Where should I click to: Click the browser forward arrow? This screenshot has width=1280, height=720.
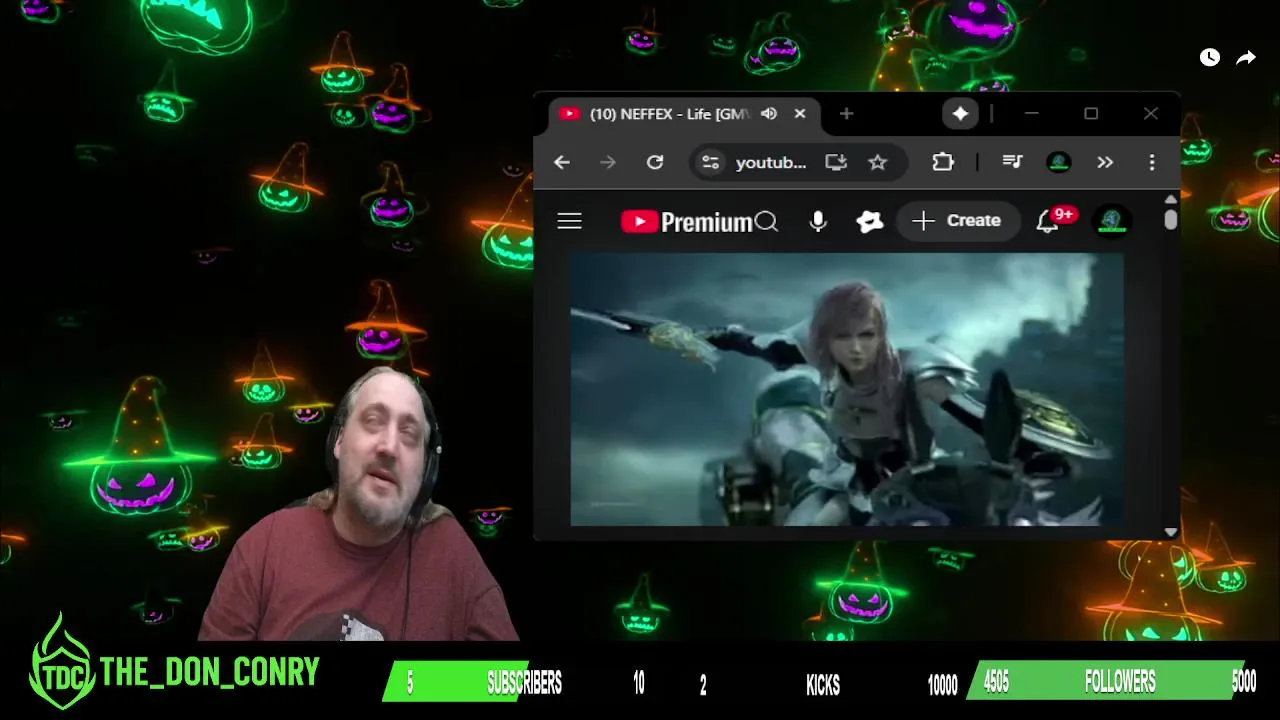click(608, 162)
